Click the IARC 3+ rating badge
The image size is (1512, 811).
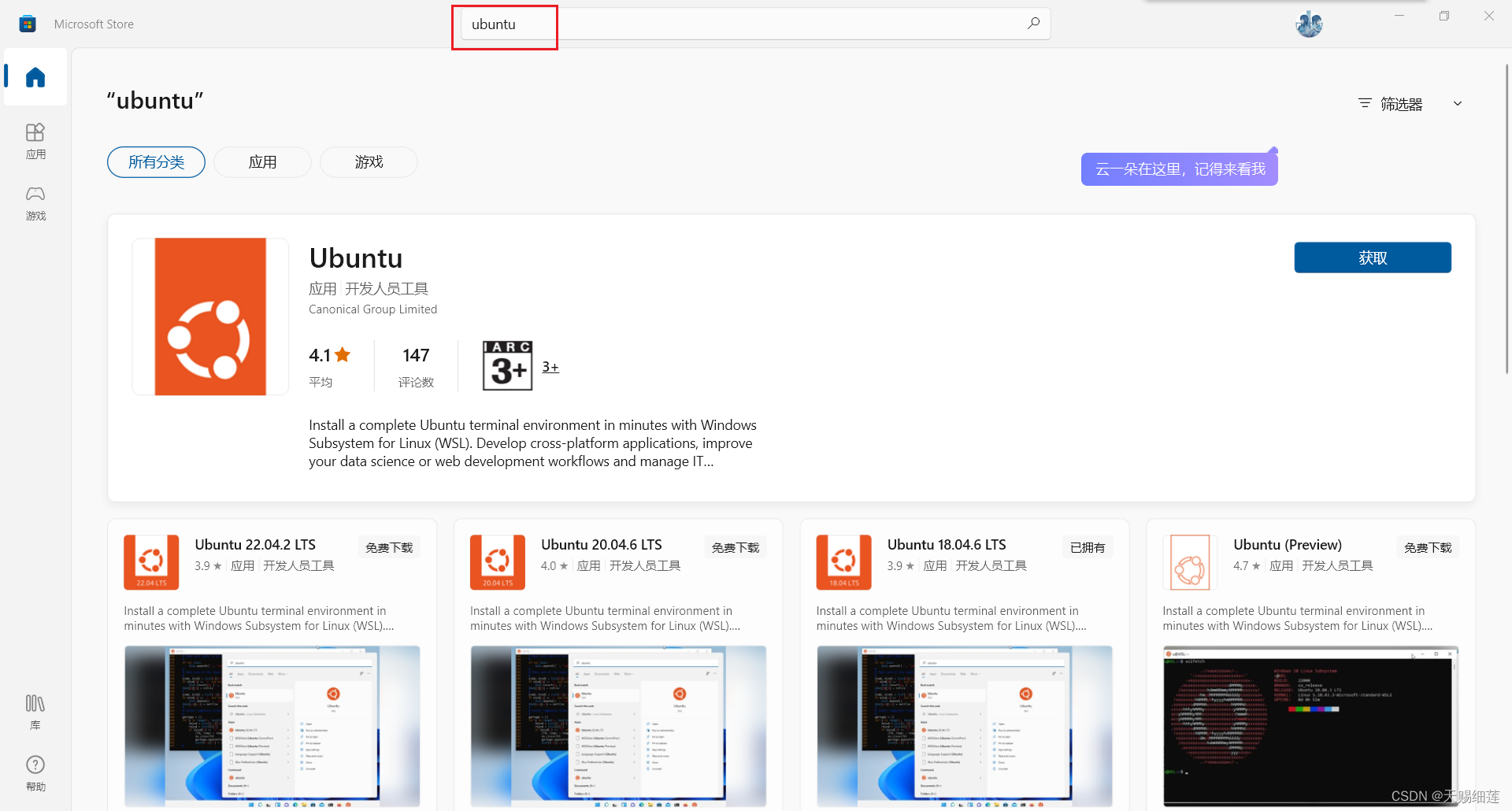pyautogui.click(x=507, y=365)
